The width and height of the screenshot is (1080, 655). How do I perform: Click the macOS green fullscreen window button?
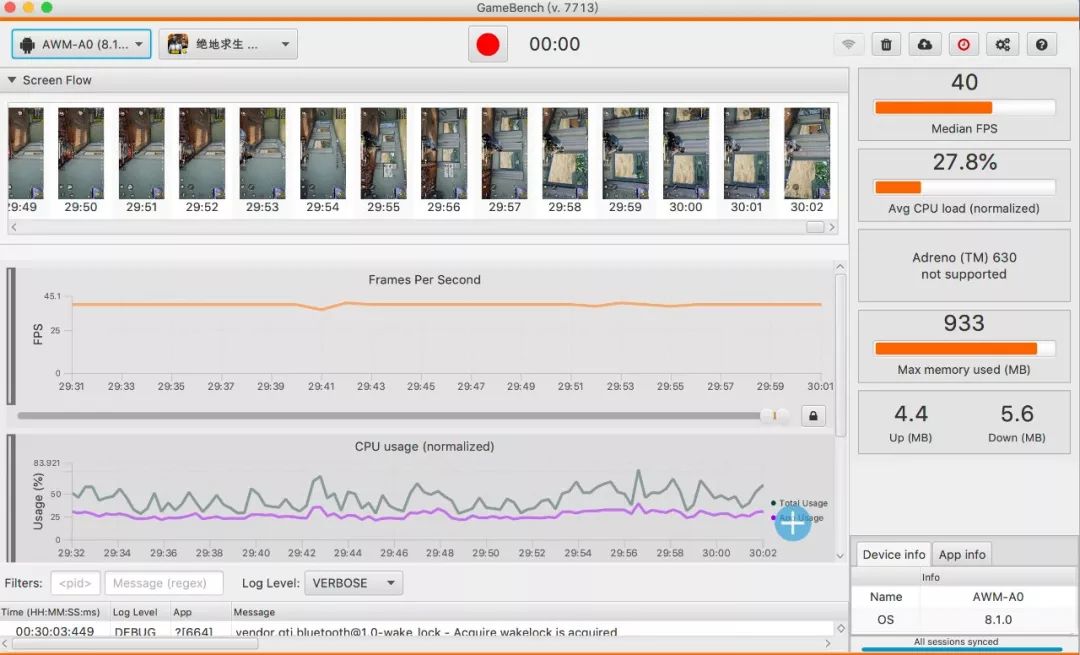(x=47, y=7)
